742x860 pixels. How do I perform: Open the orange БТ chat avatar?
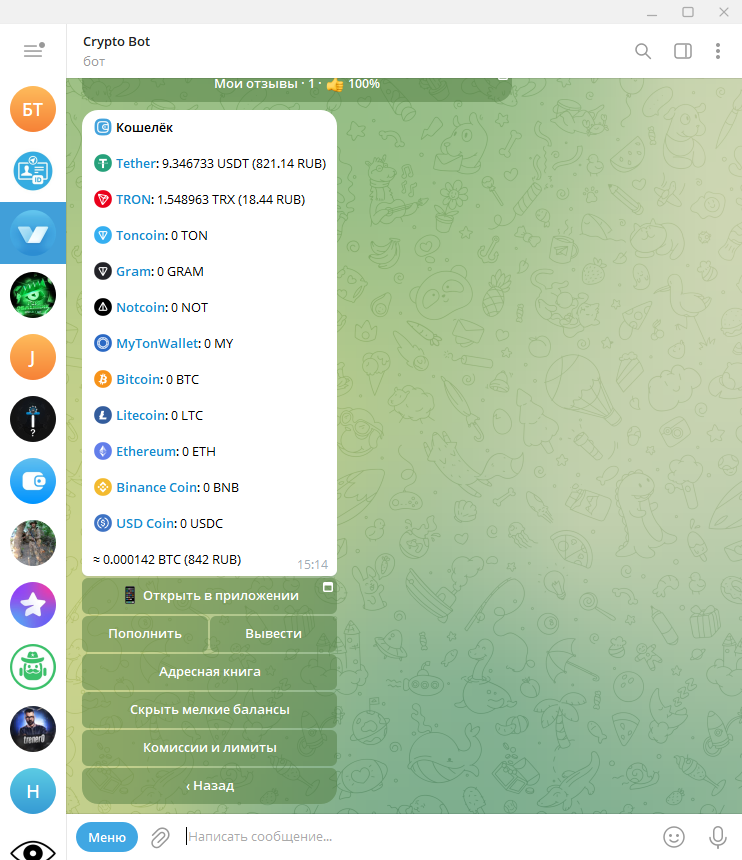33,109
